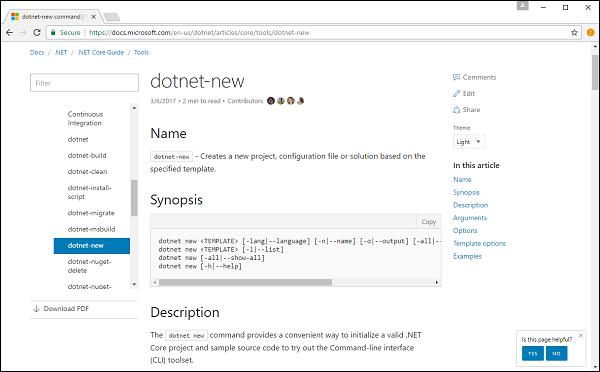This screenshot has height=372, width=600.
Task: Jump to Template options in article links
Action: point(479,243)
